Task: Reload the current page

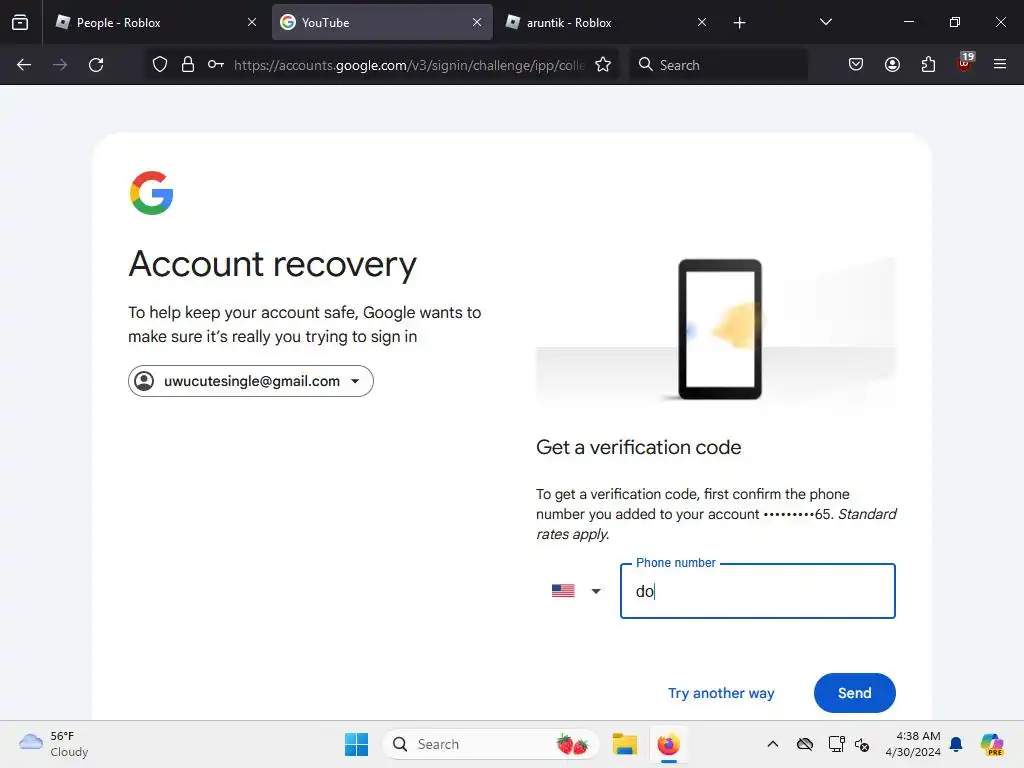Action: pos(96,65)
